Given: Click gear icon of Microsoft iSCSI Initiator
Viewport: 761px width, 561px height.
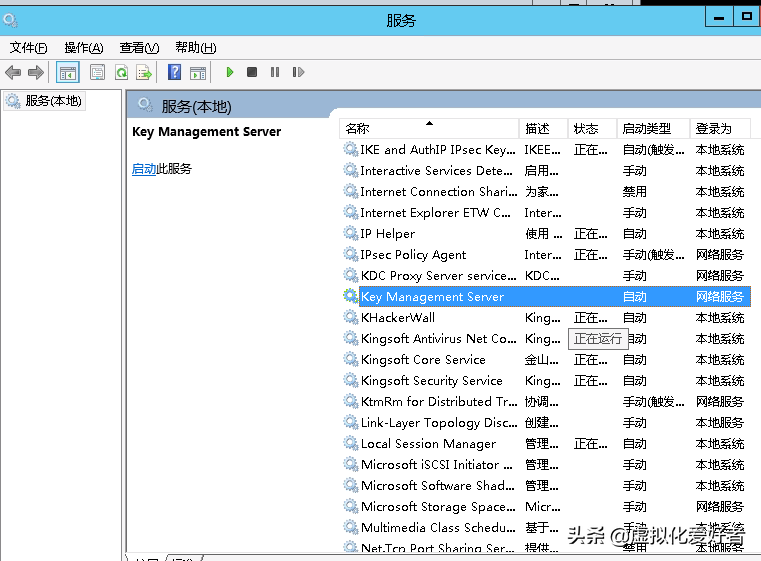Looking at the screenshot, I should (350, 463).
